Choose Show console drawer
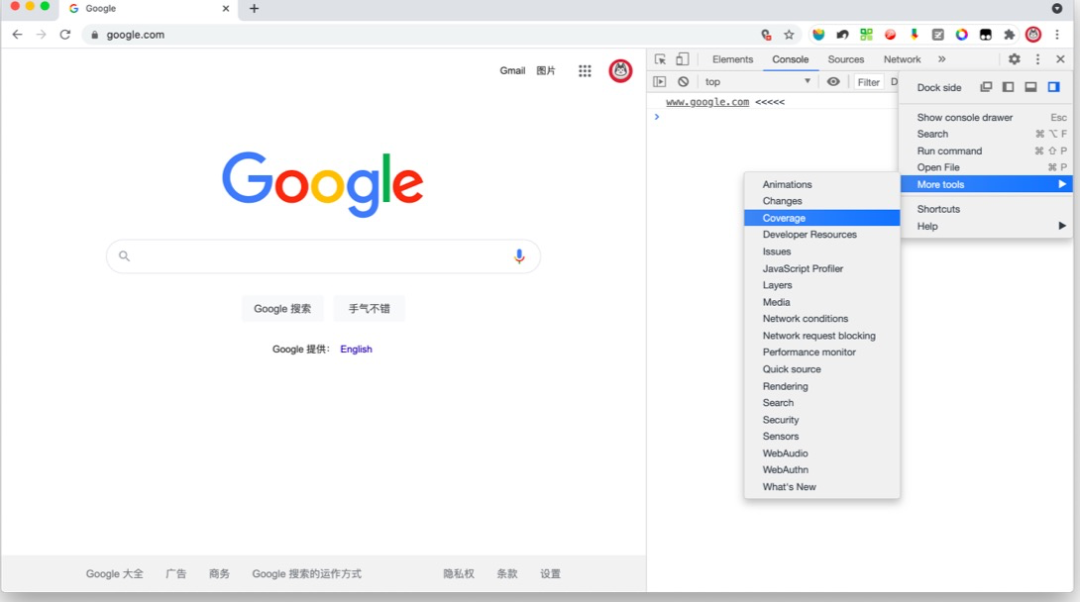The height and width of the screenshot is (602, 1080). (x=986, y=117)
